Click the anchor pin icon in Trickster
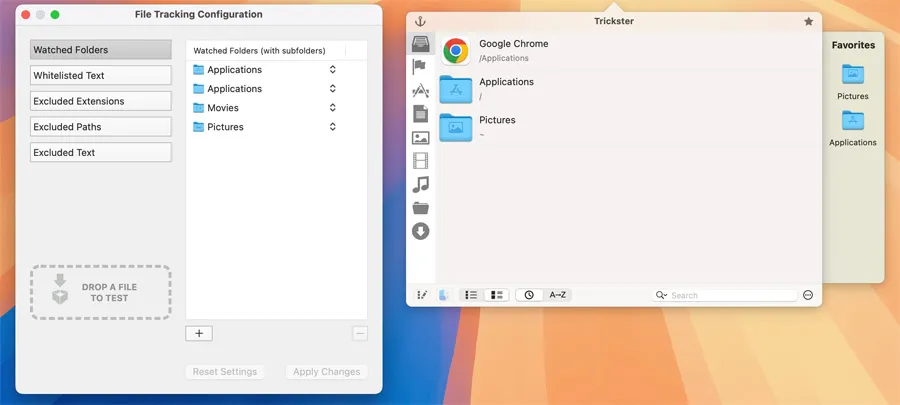Viewport: 900px width, 405px height. coord(420,21)
